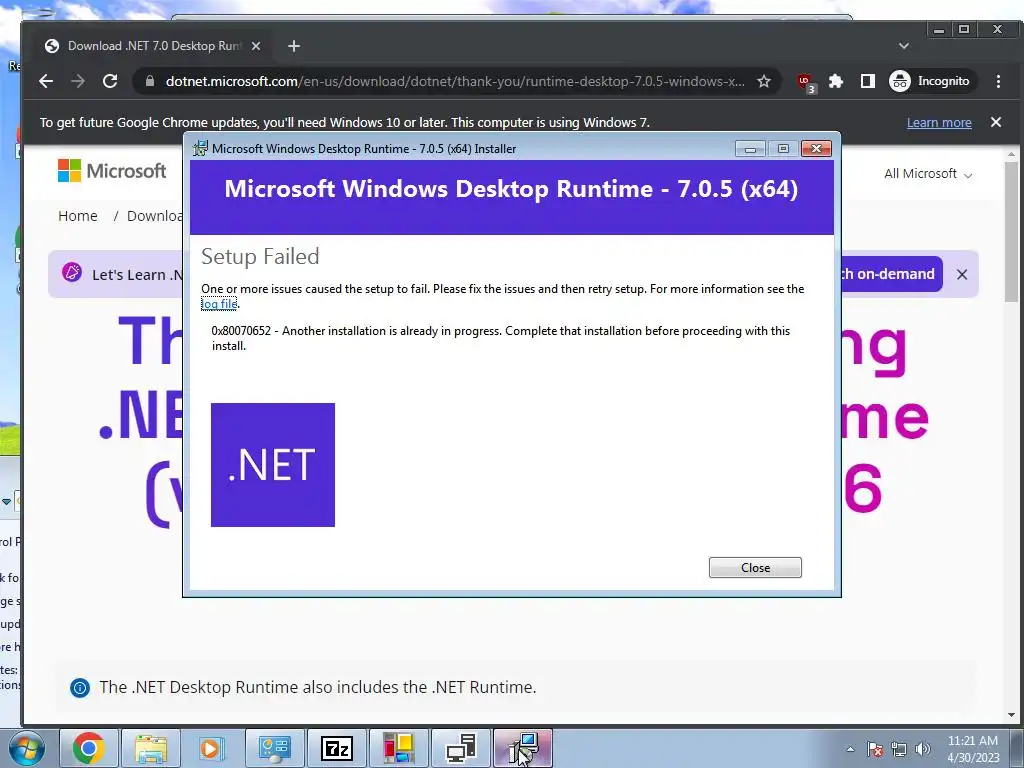The image size is (1024, 768).
Task: View site lock information icon
Action: (150, 81)
